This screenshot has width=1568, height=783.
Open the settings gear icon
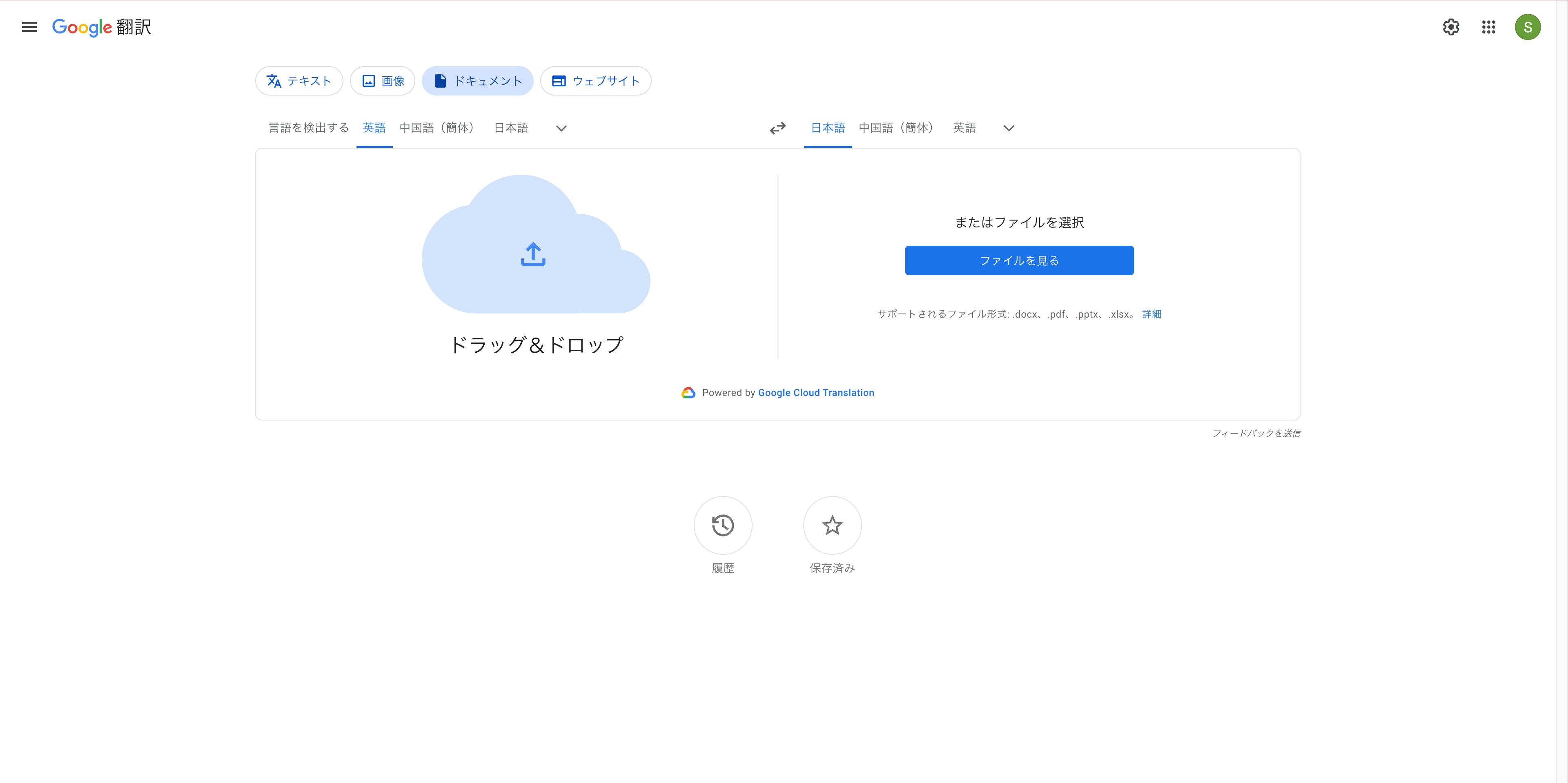click(x=1451, y=27)
